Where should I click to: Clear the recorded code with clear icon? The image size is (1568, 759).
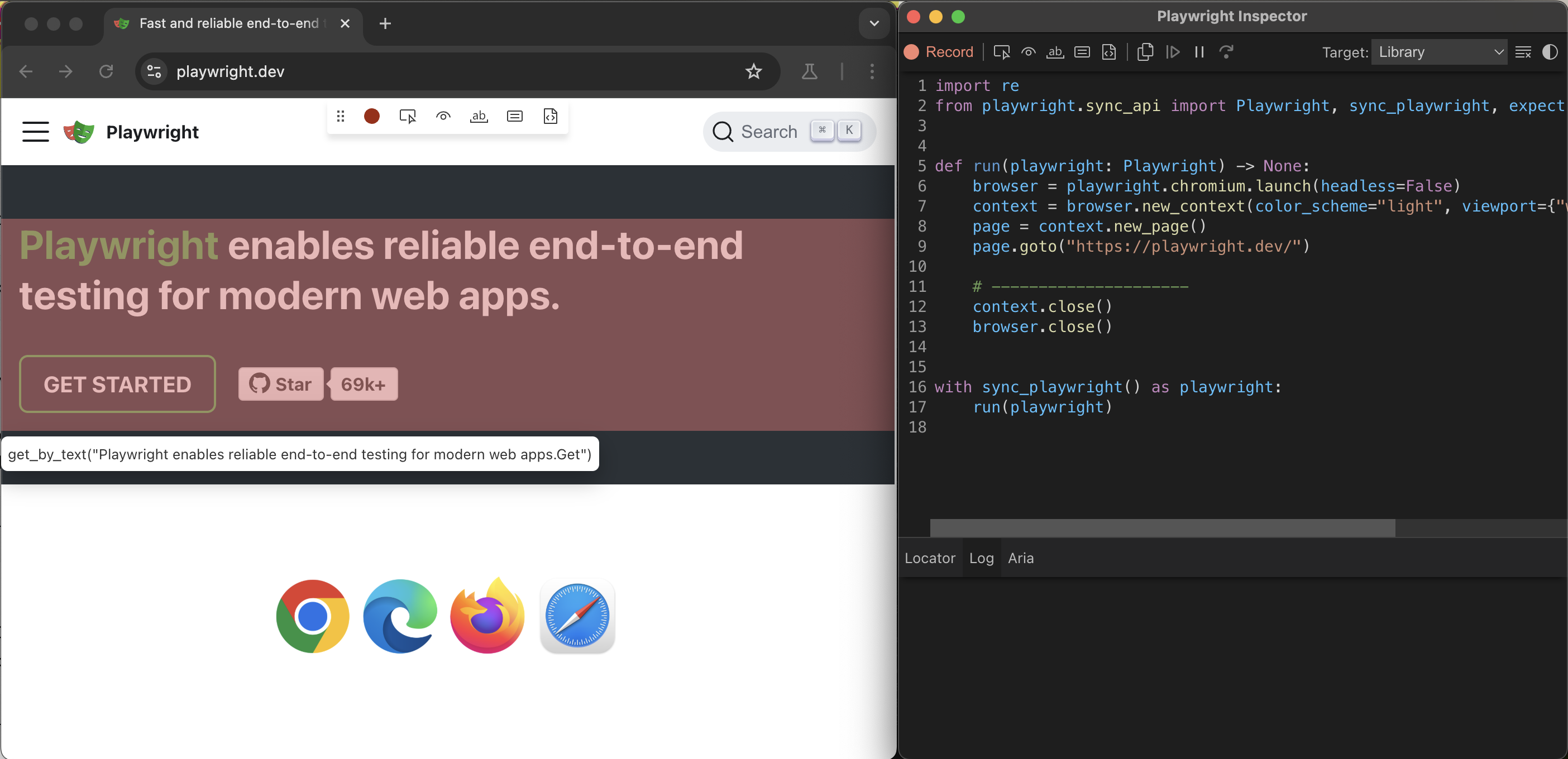[1522, 52]
